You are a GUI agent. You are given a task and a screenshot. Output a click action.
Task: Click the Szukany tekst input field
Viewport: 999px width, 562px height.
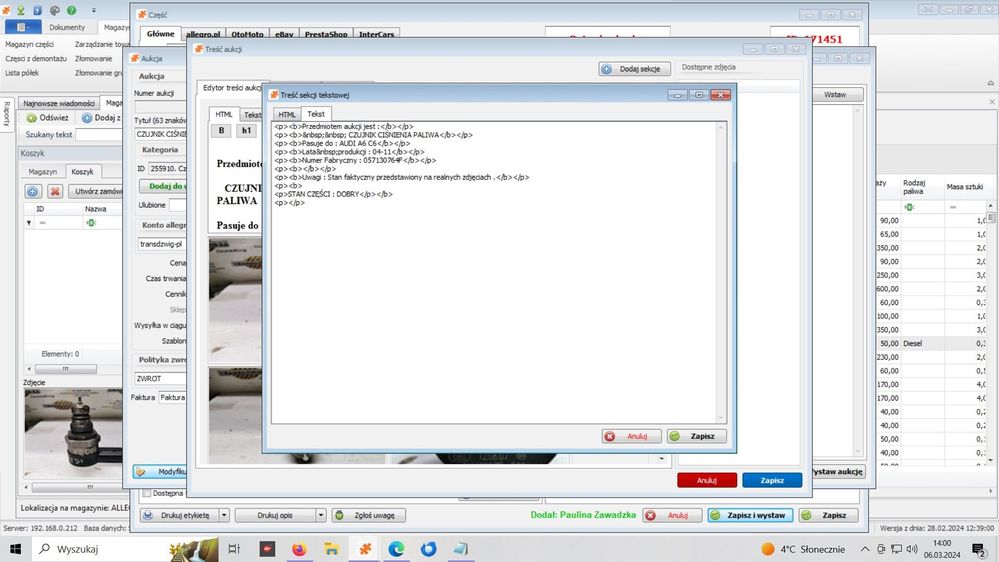99,134
